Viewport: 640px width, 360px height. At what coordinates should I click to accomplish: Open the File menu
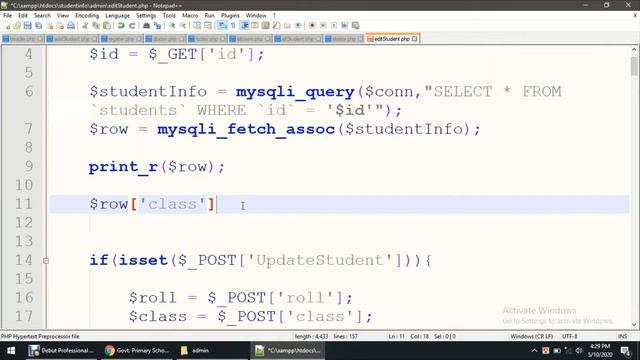pos(7,16)
